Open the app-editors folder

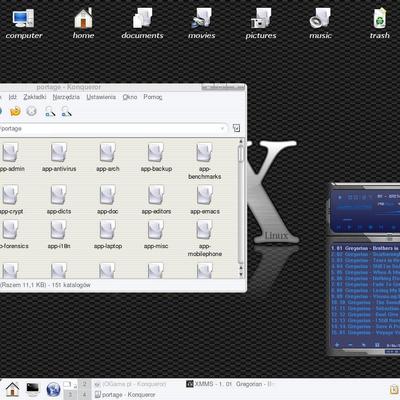click(156, 200)
